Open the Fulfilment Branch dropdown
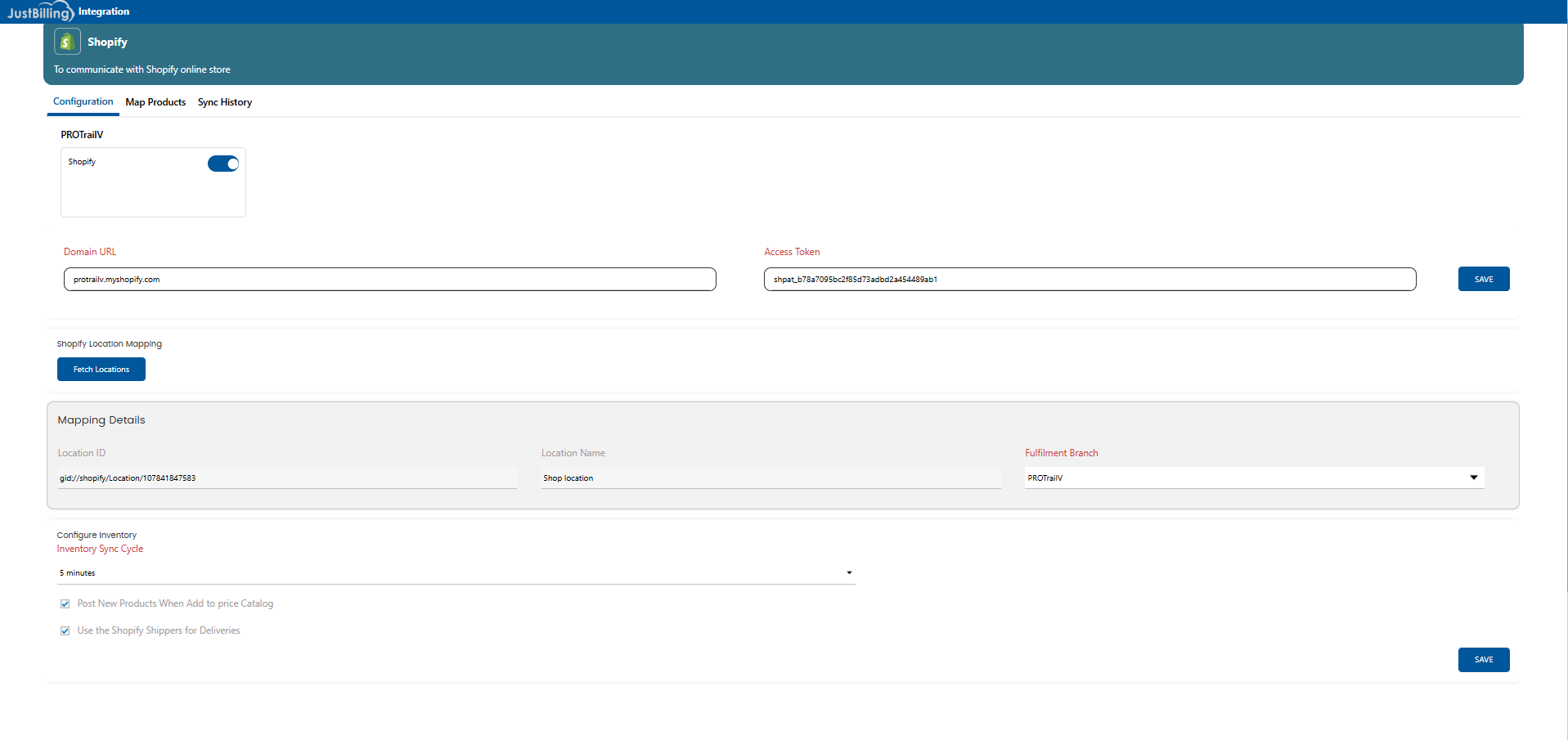 1253,478
